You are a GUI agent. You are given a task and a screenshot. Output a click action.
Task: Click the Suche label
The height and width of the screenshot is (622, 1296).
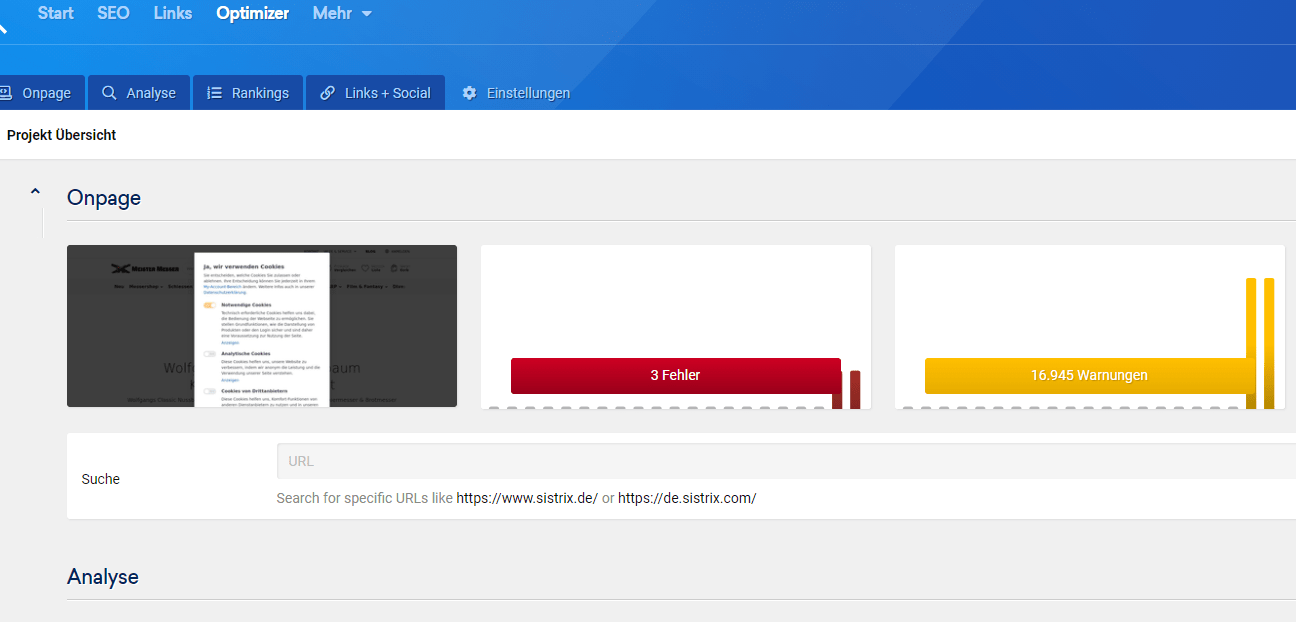coord(100,479)
